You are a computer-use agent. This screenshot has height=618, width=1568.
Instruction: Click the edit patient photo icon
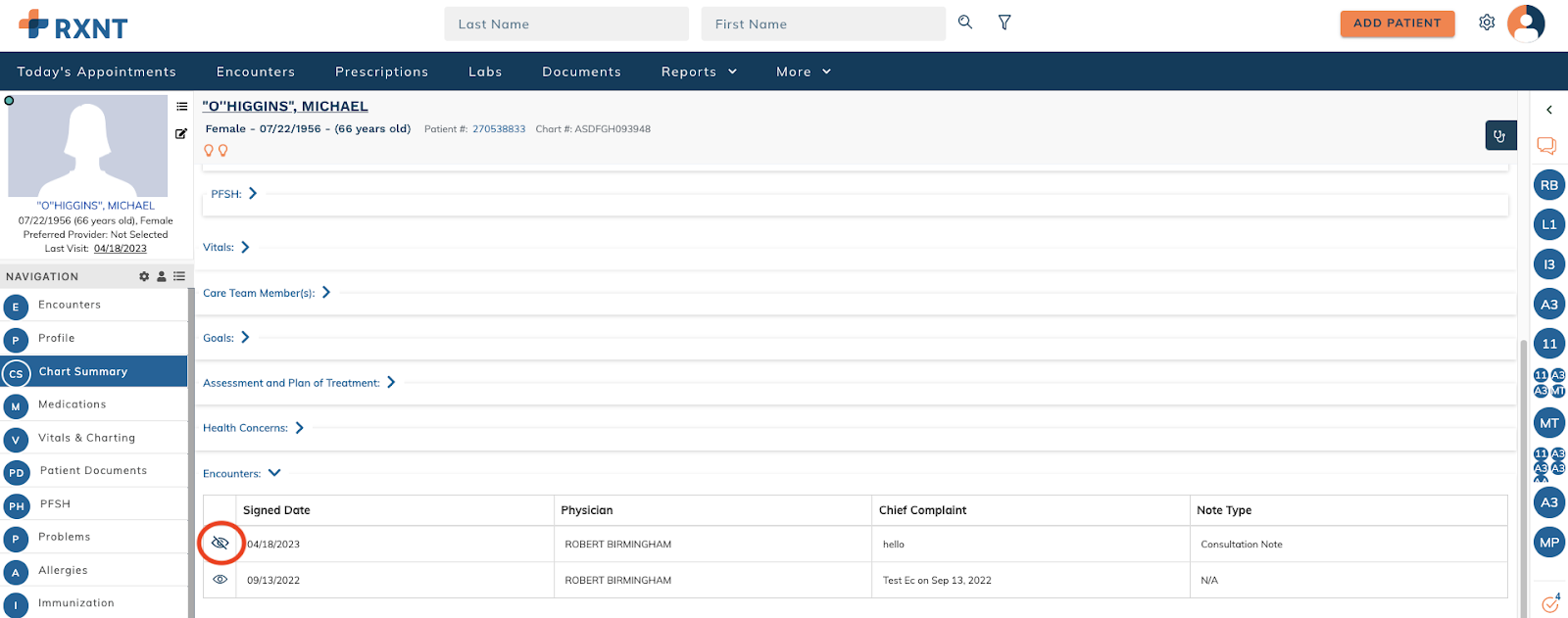pyautogui.click(x=181, y=133)
